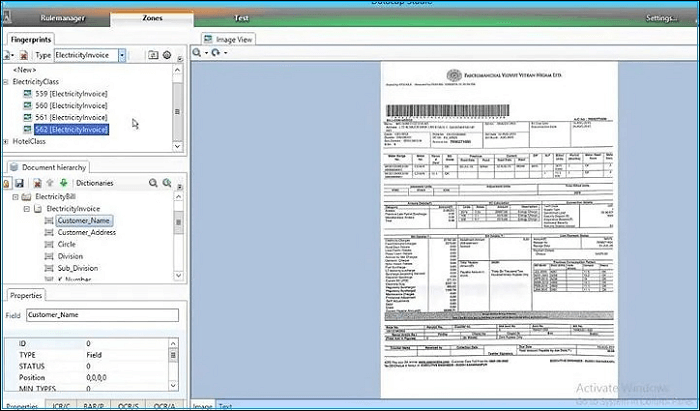Select the Sub_Division field

click(78, 268)
